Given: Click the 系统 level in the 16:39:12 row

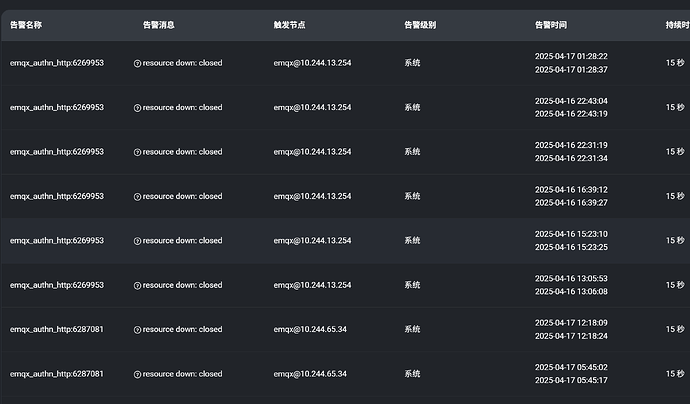Looking at the screenshot, I should tap(412, 196).
